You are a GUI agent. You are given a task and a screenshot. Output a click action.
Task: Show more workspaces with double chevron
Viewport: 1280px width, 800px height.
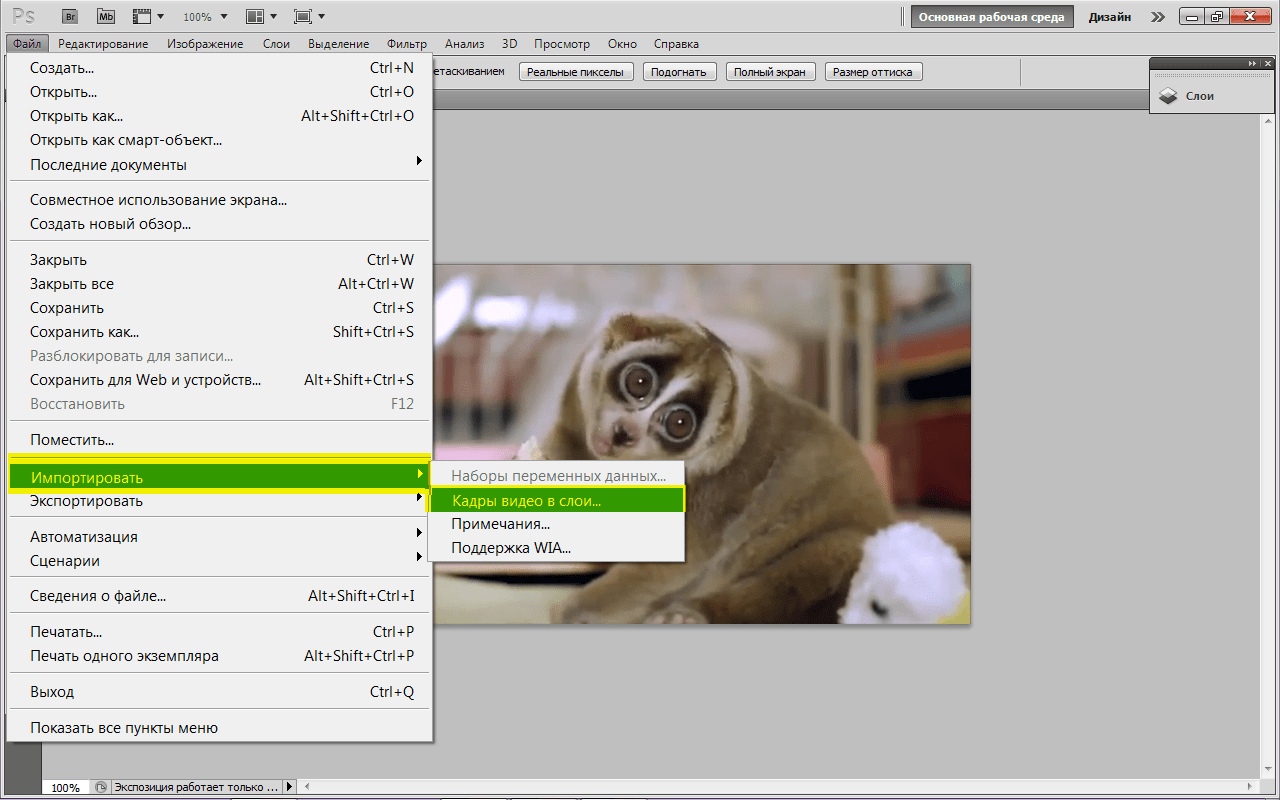point(1157,17)
